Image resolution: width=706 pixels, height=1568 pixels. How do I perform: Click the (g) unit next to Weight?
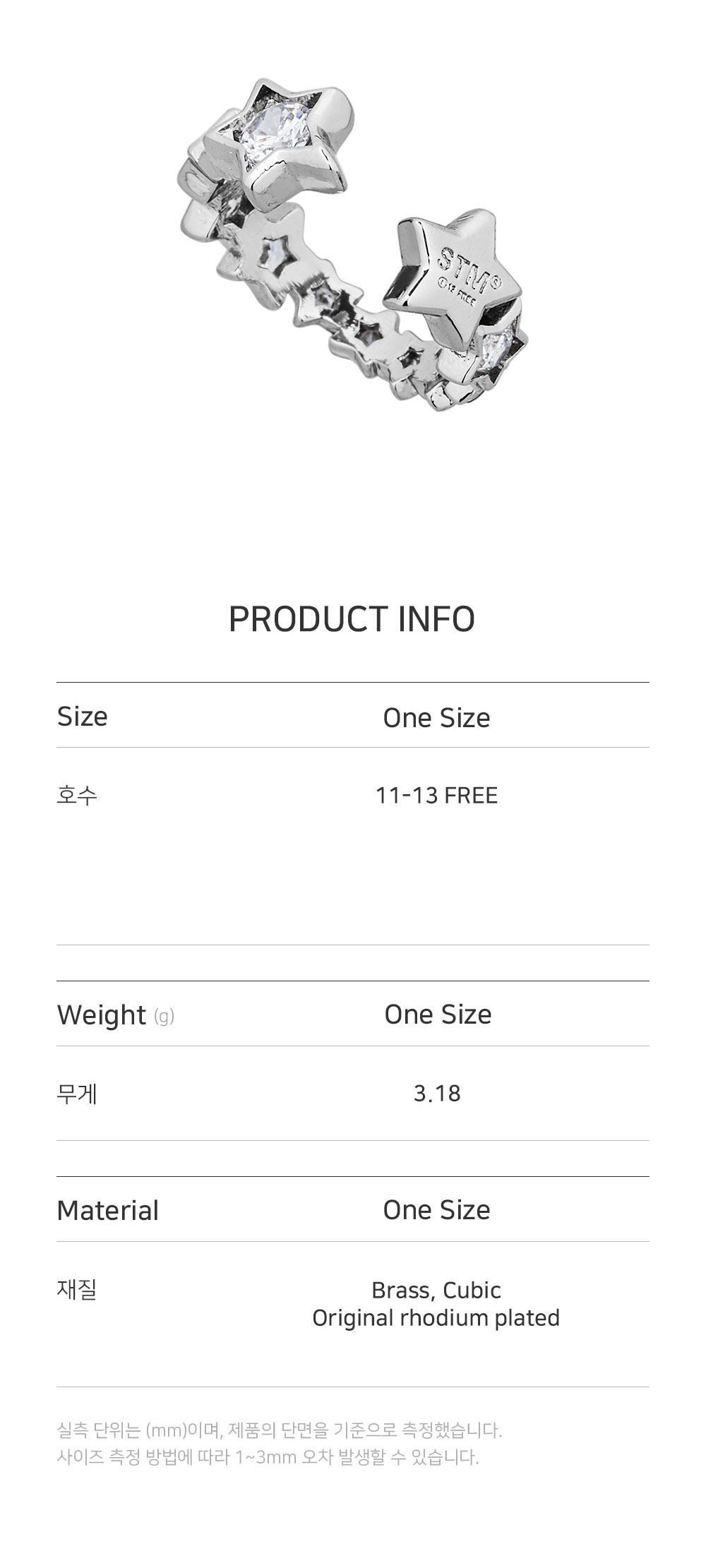click(164, 1017)
